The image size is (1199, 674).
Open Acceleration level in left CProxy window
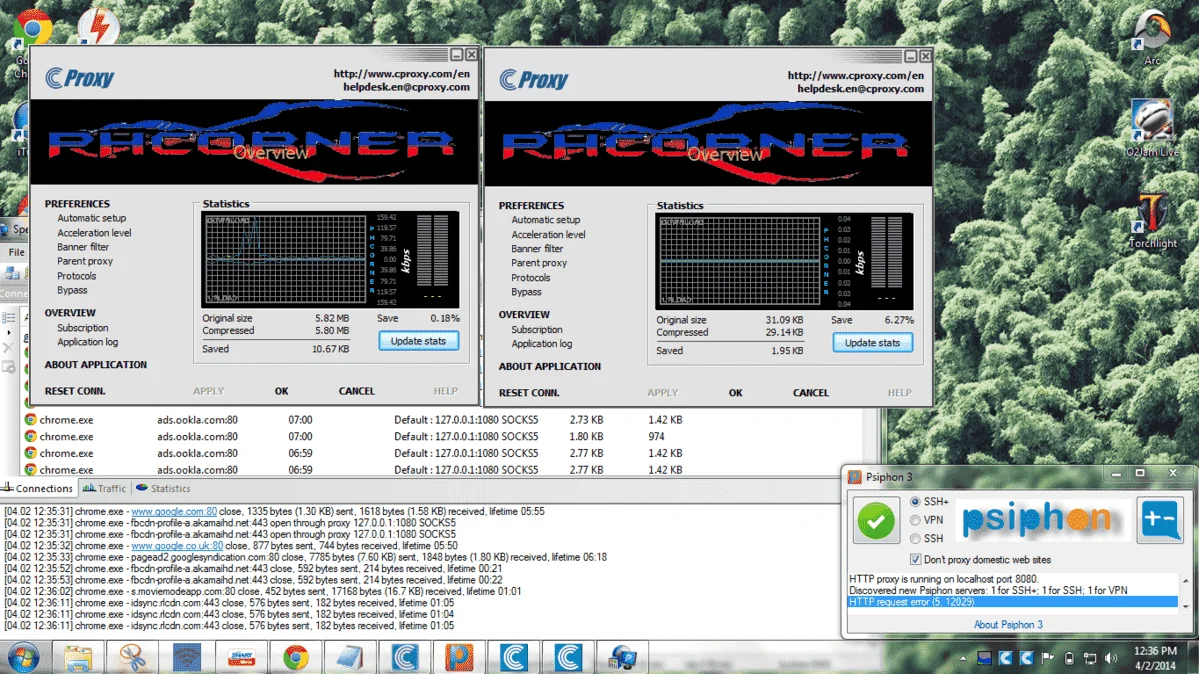(94, 233)
